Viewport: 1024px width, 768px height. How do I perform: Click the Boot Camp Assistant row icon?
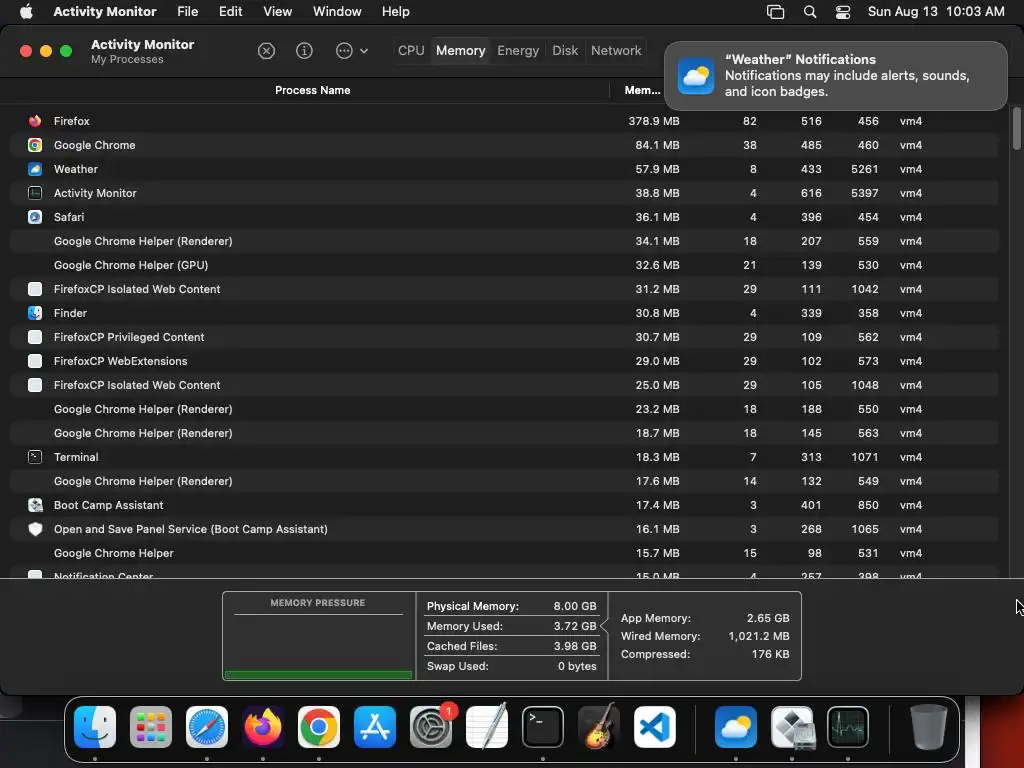click(35, 505)
